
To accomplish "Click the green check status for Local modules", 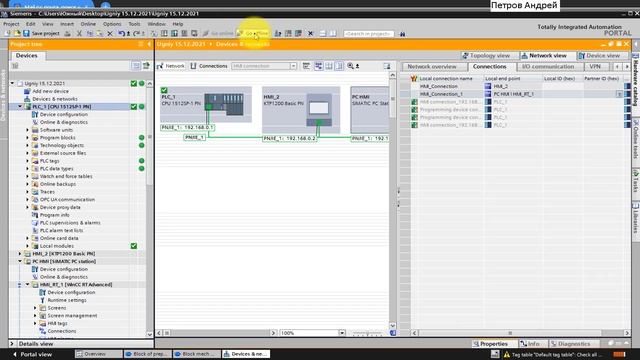I will [133, 246].
